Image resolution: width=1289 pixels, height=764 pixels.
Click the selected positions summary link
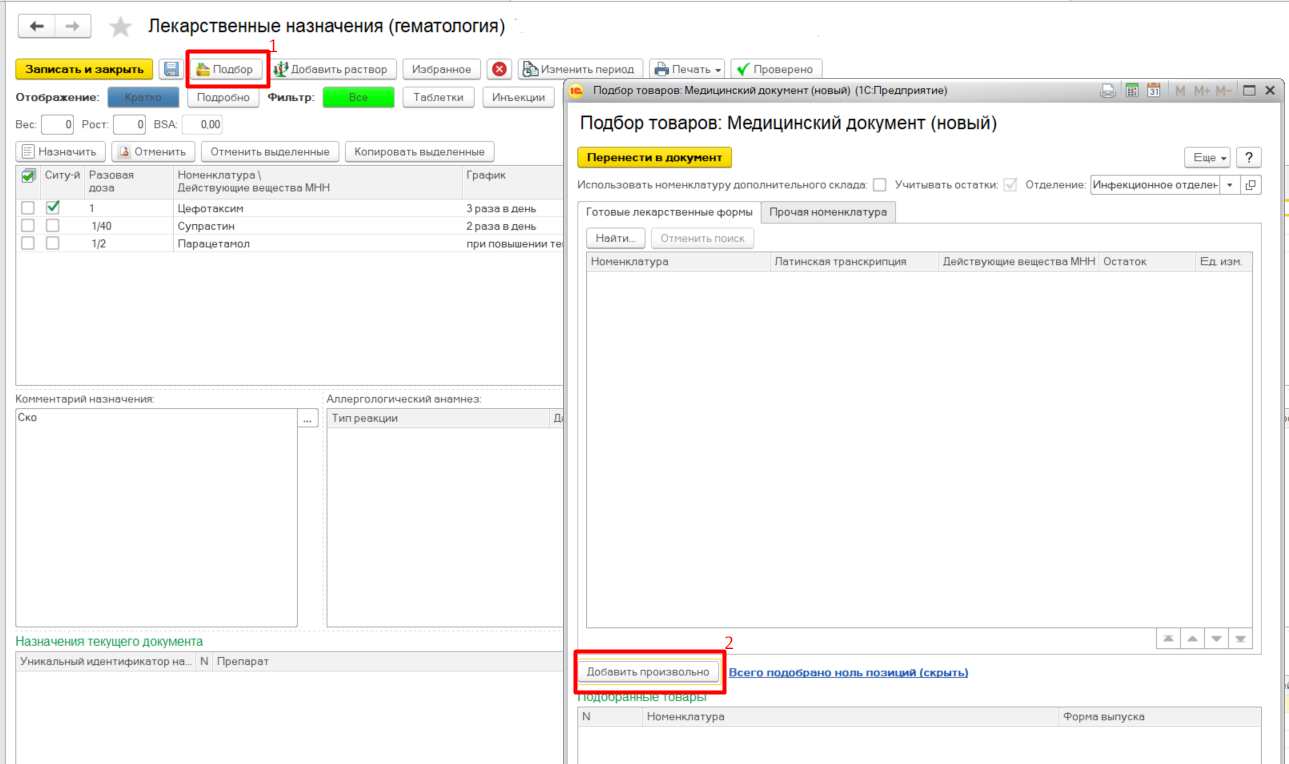tap(848, 672)
